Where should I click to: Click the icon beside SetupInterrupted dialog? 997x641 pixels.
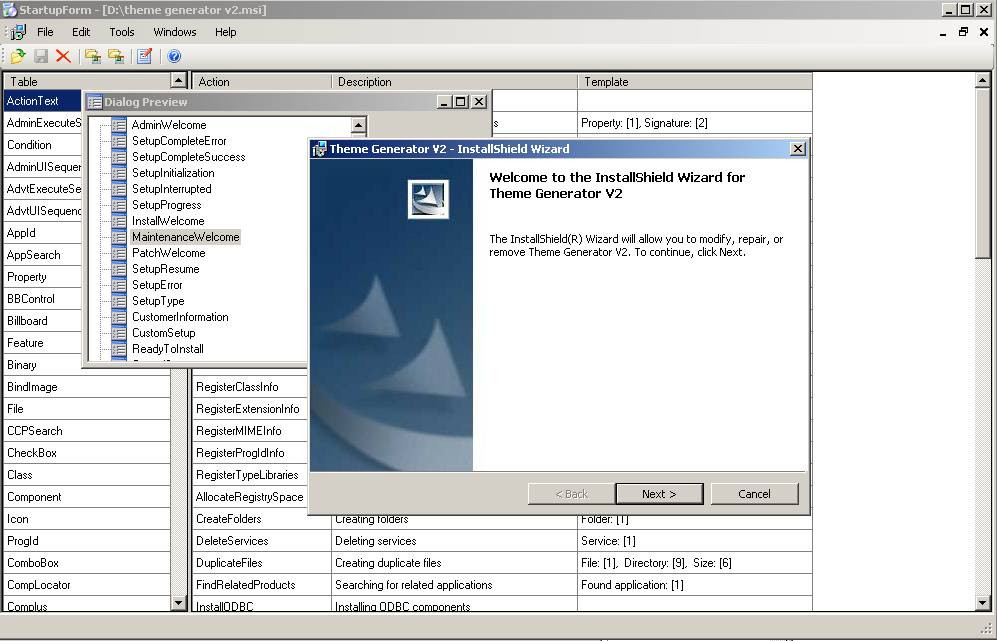click(x=119, y=189)
